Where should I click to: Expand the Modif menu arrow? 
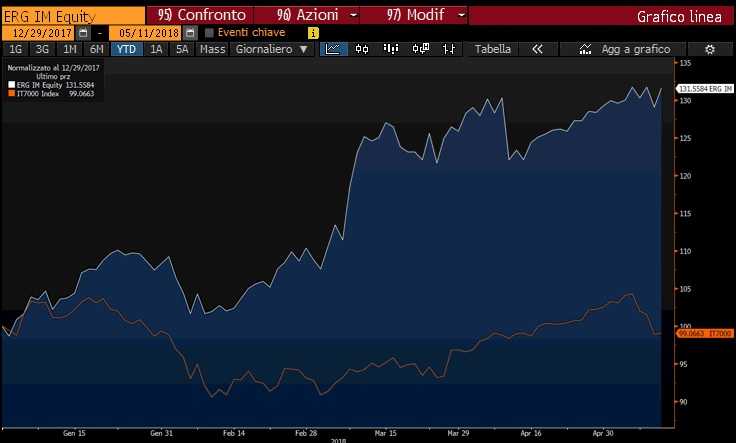(461, 15)
